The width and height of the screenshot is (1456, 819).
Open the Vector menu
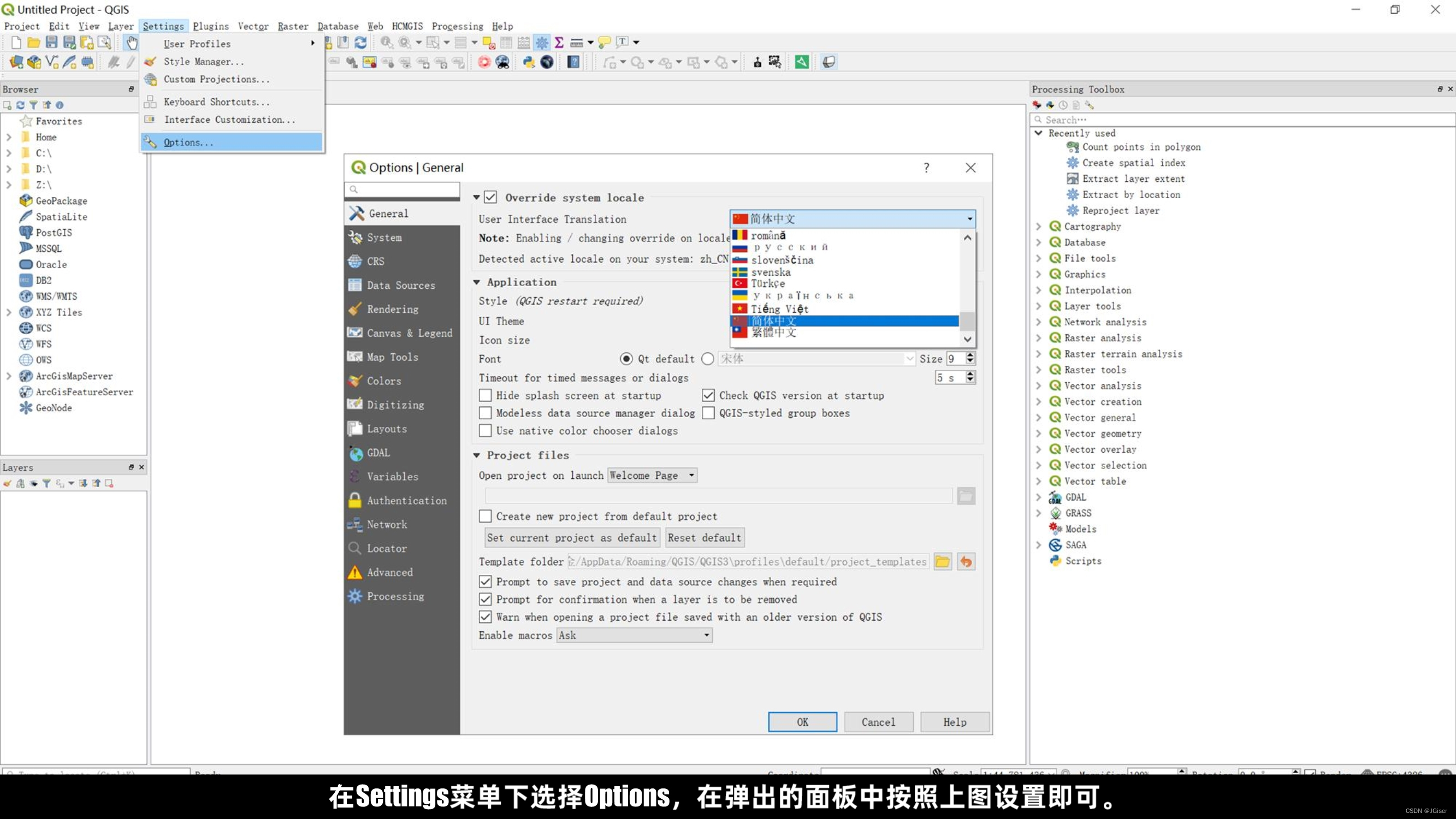(253, 26)
